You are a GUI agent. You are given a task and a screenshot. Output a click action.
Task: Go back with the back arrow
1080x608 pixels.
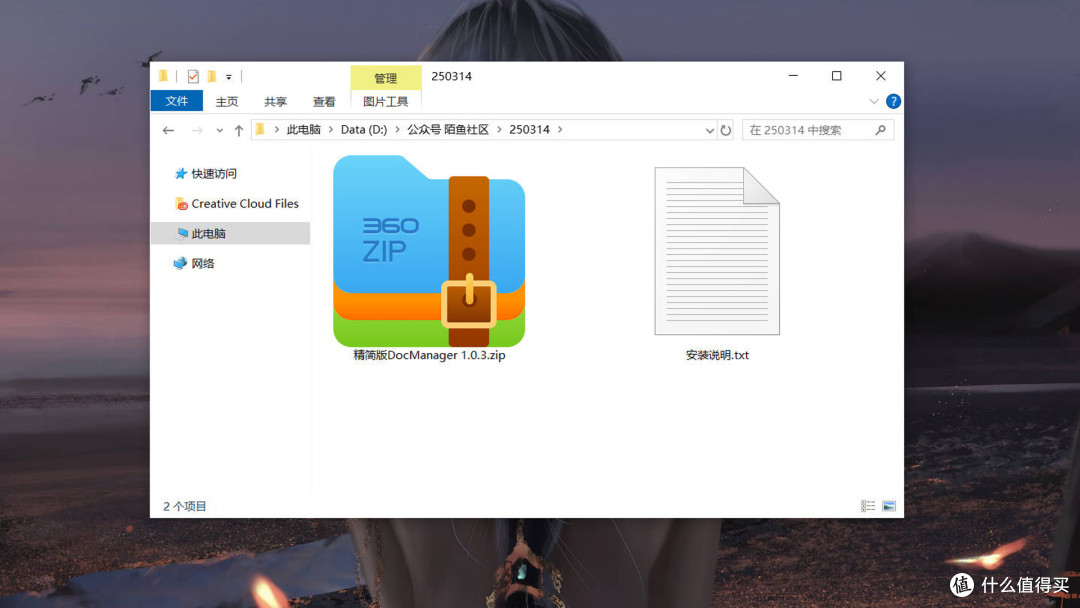168,130
